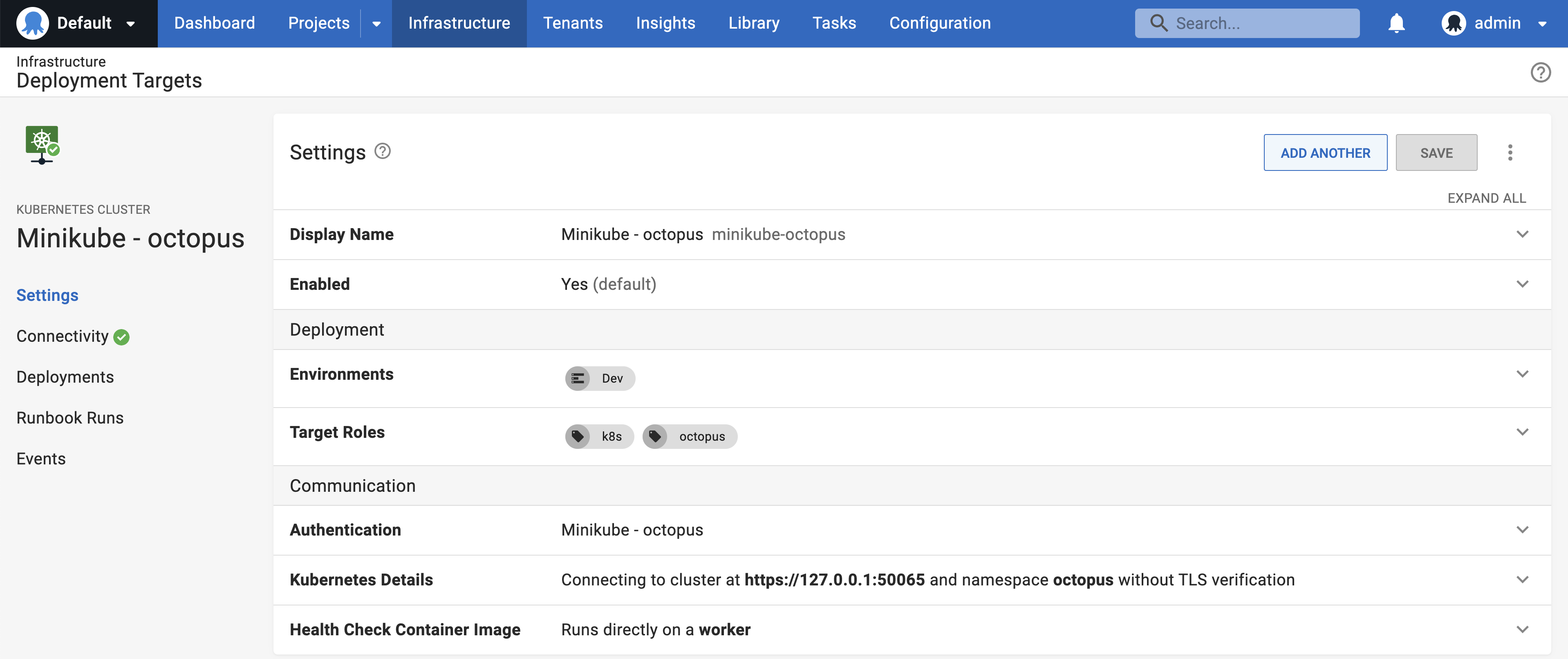Open the Library section

(754, 23)
